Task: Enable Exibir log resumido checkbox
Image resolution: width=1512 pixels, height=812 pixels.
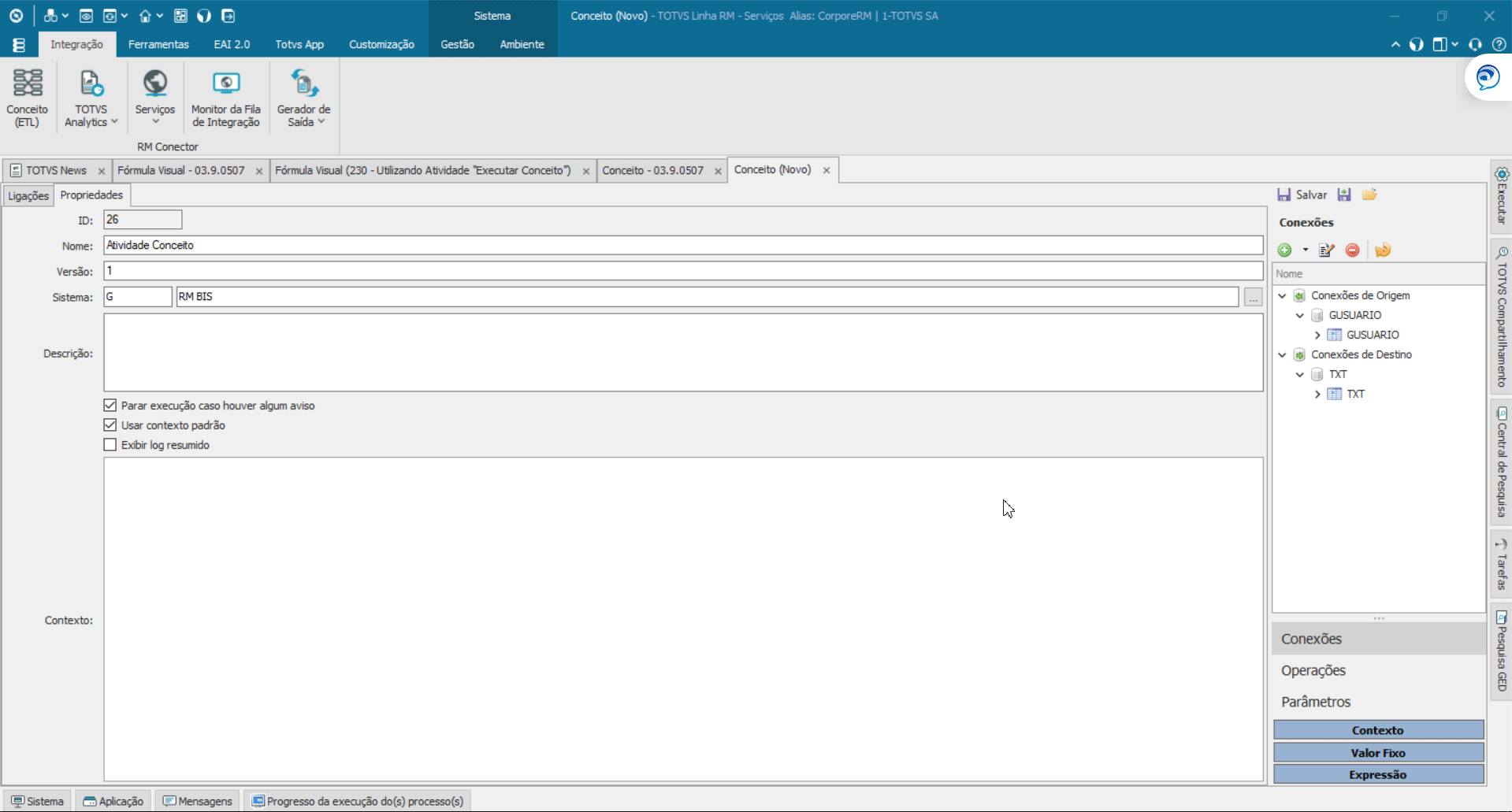Action: point(110,445)
